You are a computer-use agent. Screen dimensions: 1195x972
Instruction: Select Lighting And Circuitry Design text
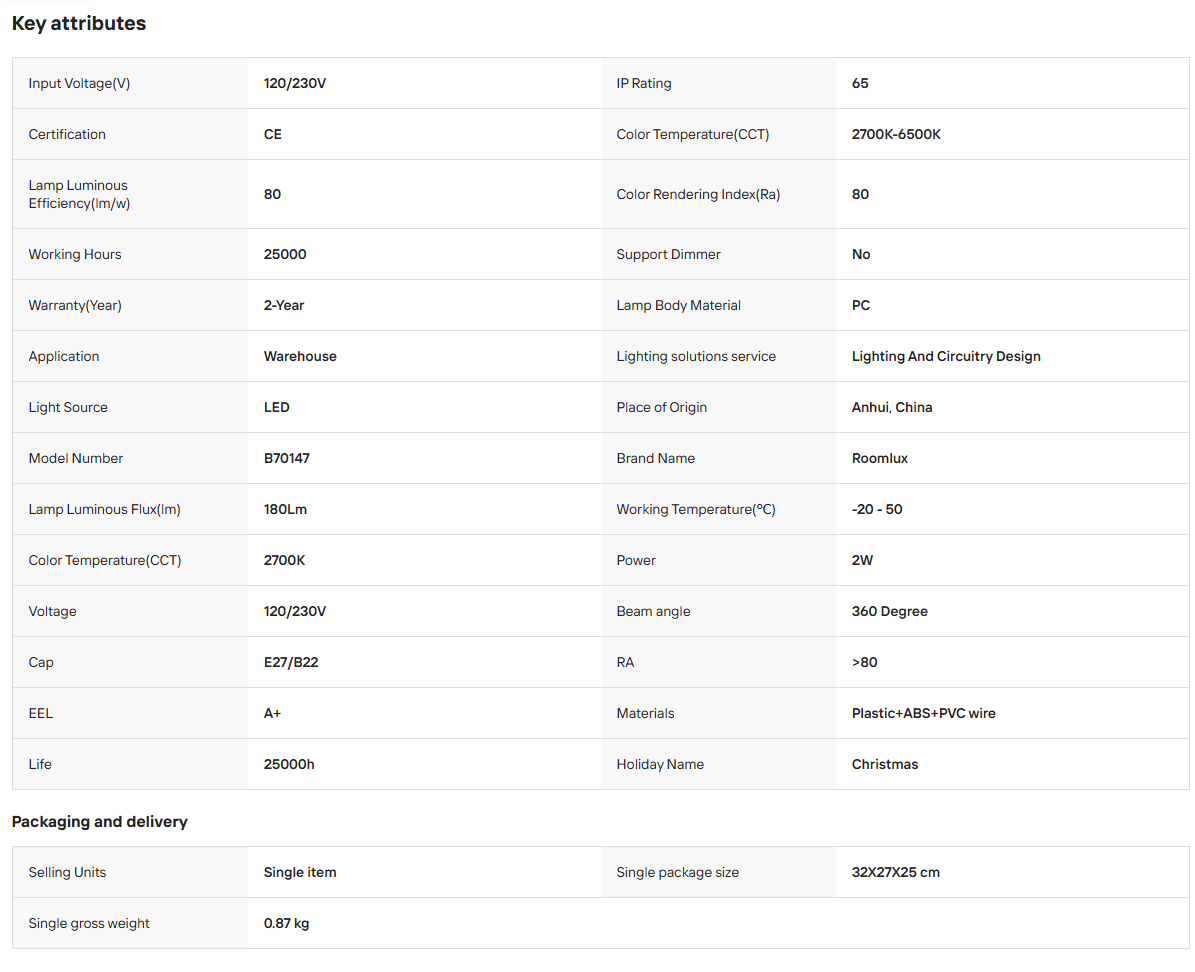[x=946, y=357]
